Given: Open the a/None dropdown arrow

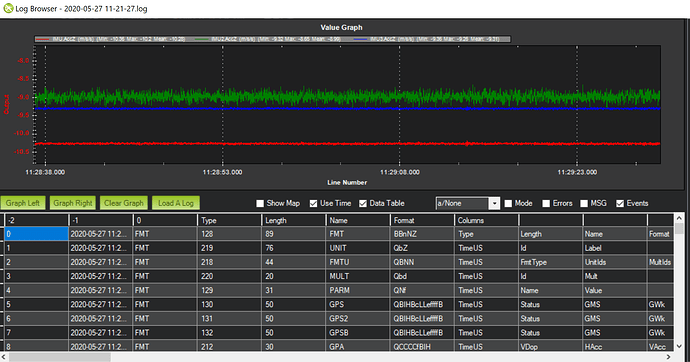Looking at the screenshot, I should click(x=495, y=203).
